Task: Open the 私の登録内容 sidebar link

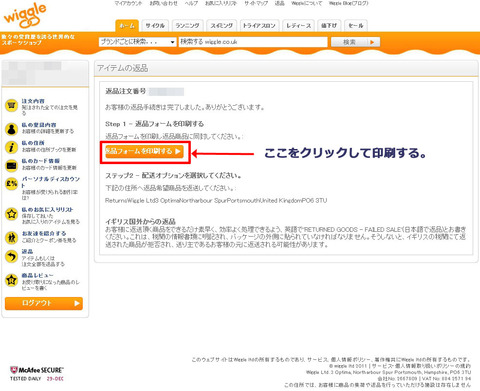Action: [39, 125]
